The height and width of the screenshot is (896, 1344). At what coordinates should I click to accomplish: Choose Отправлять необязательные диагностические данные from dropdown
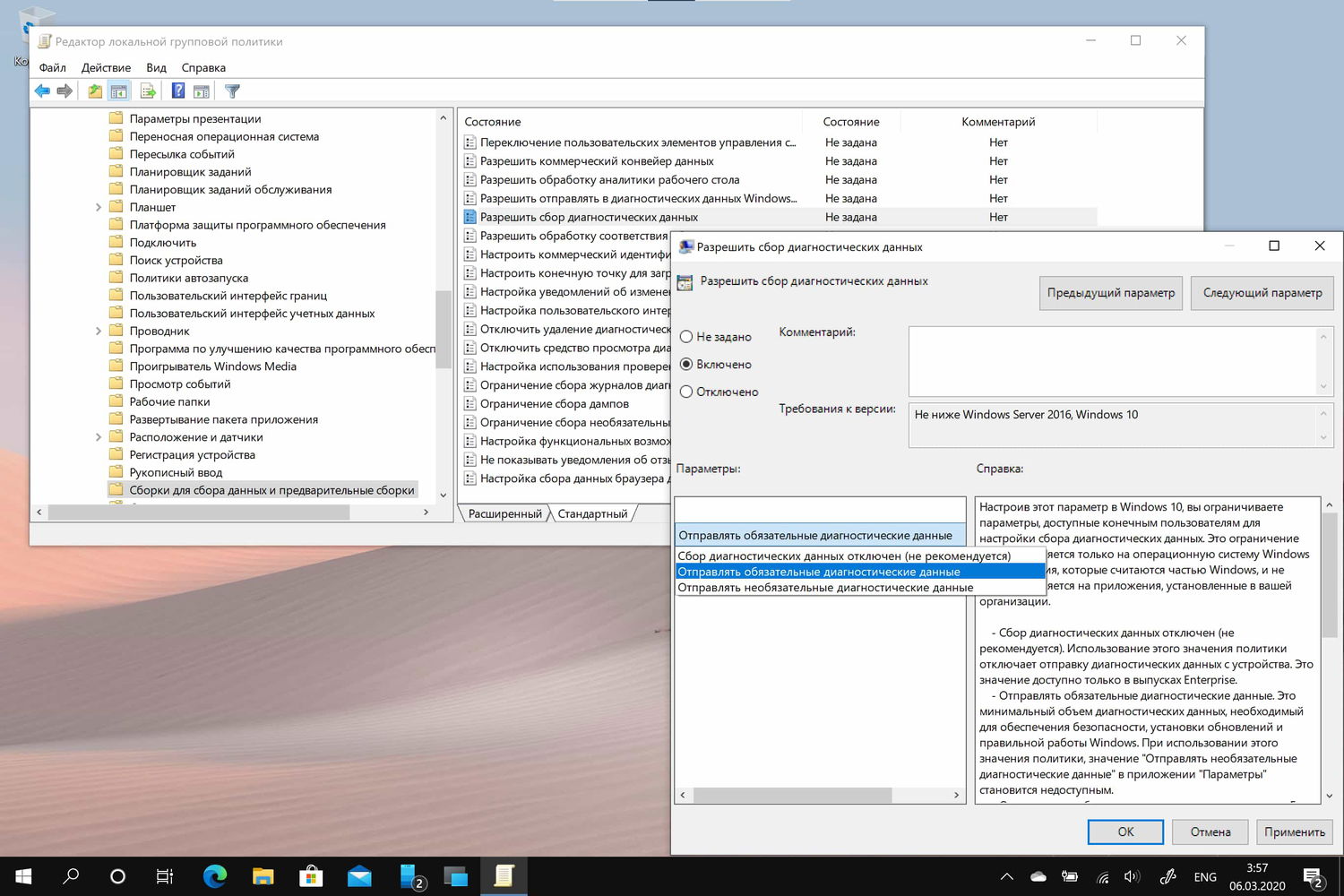824,587
